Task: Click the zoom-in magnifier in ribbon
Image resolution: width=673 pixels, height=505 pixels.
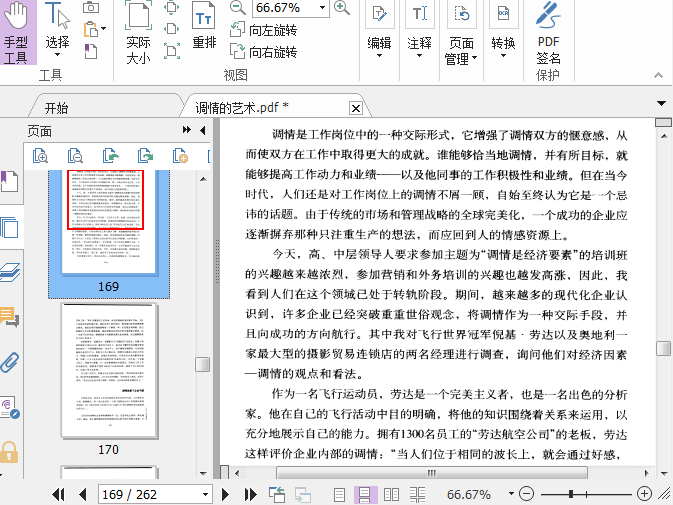Action: (342, 8)
